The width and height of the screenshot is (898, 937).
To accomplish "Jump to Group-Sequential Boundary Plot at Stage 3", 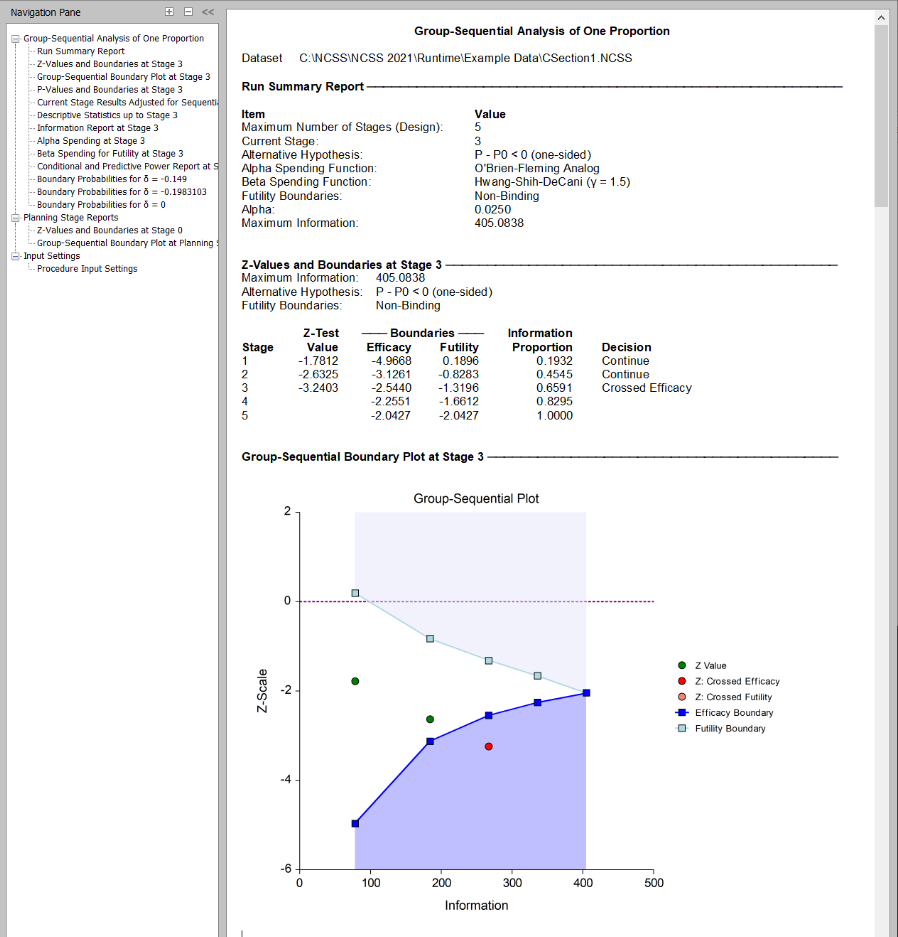I will (x=123, y=77).
